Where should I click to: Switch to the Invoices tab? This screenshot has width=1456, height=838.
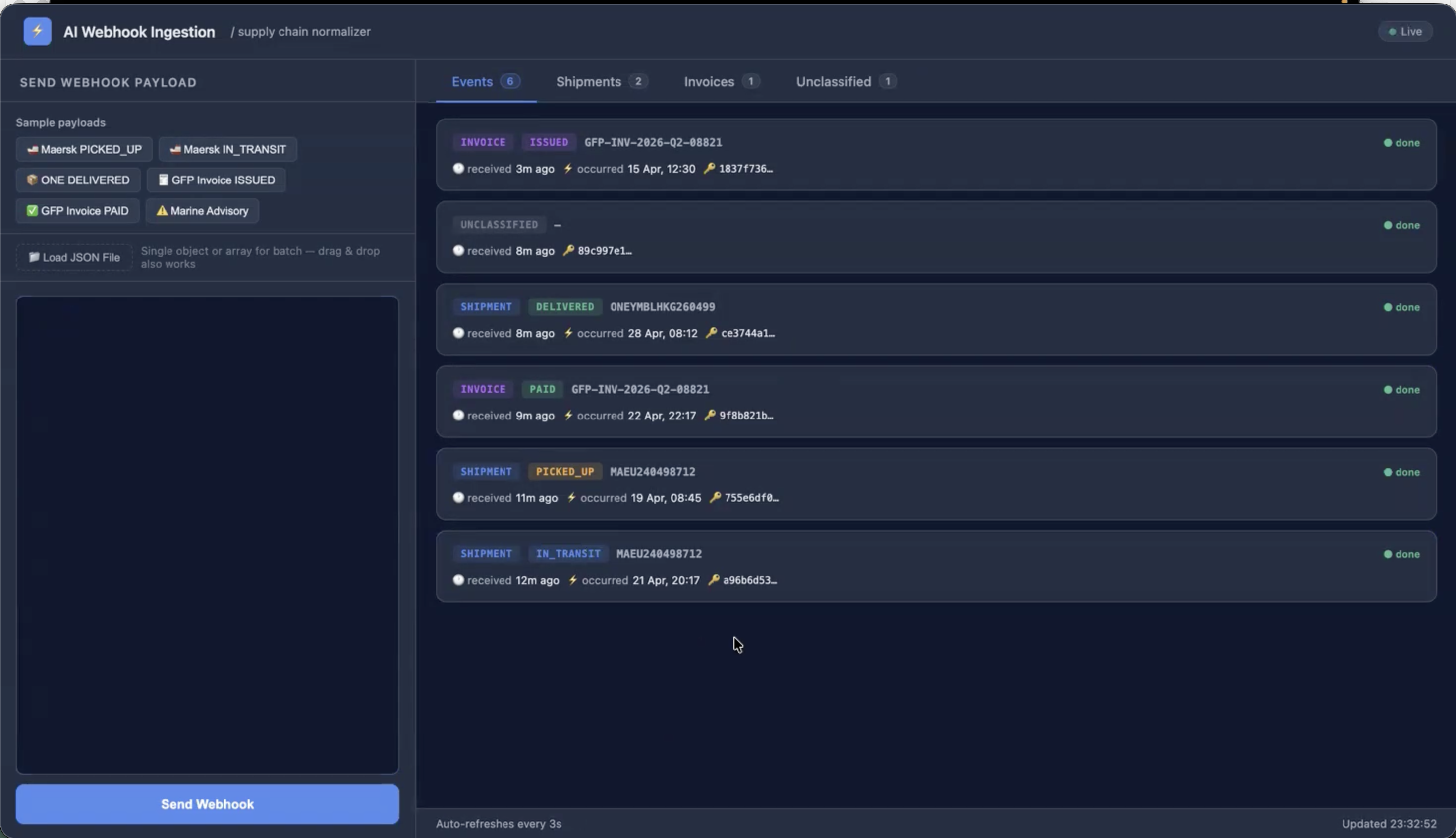(722, 82)
